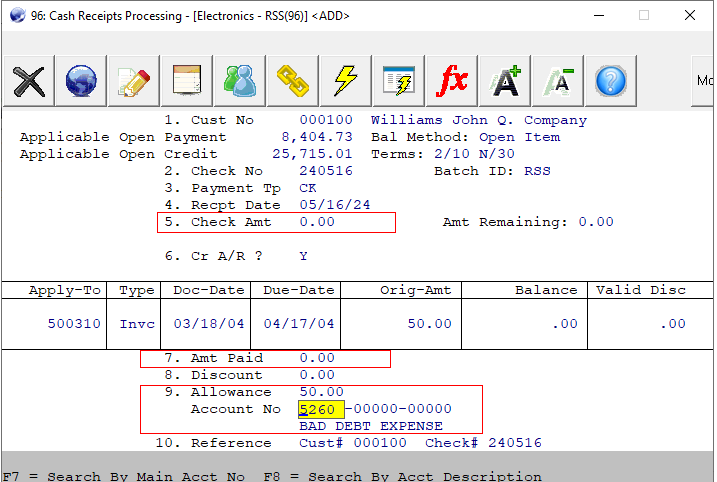717x482 pixels.
Task: Click Amt Remaining value 0.00
Action: click(596, 222)
